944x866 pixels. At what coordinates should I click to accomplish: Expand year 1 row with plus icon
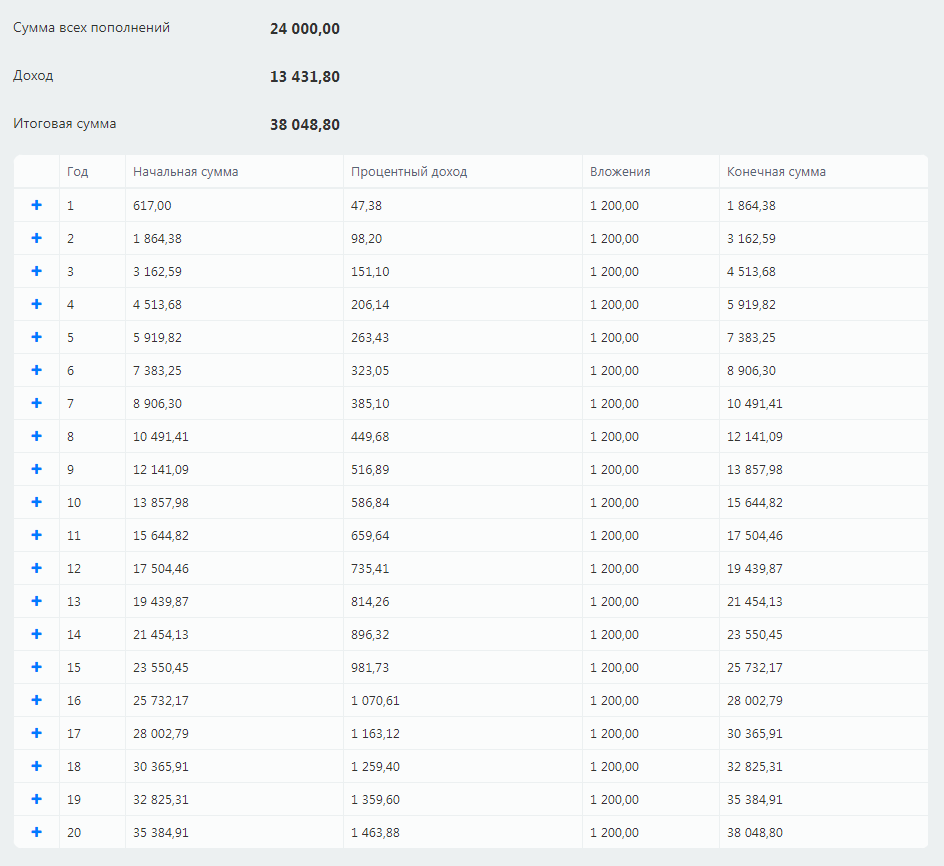pos(37,205)
